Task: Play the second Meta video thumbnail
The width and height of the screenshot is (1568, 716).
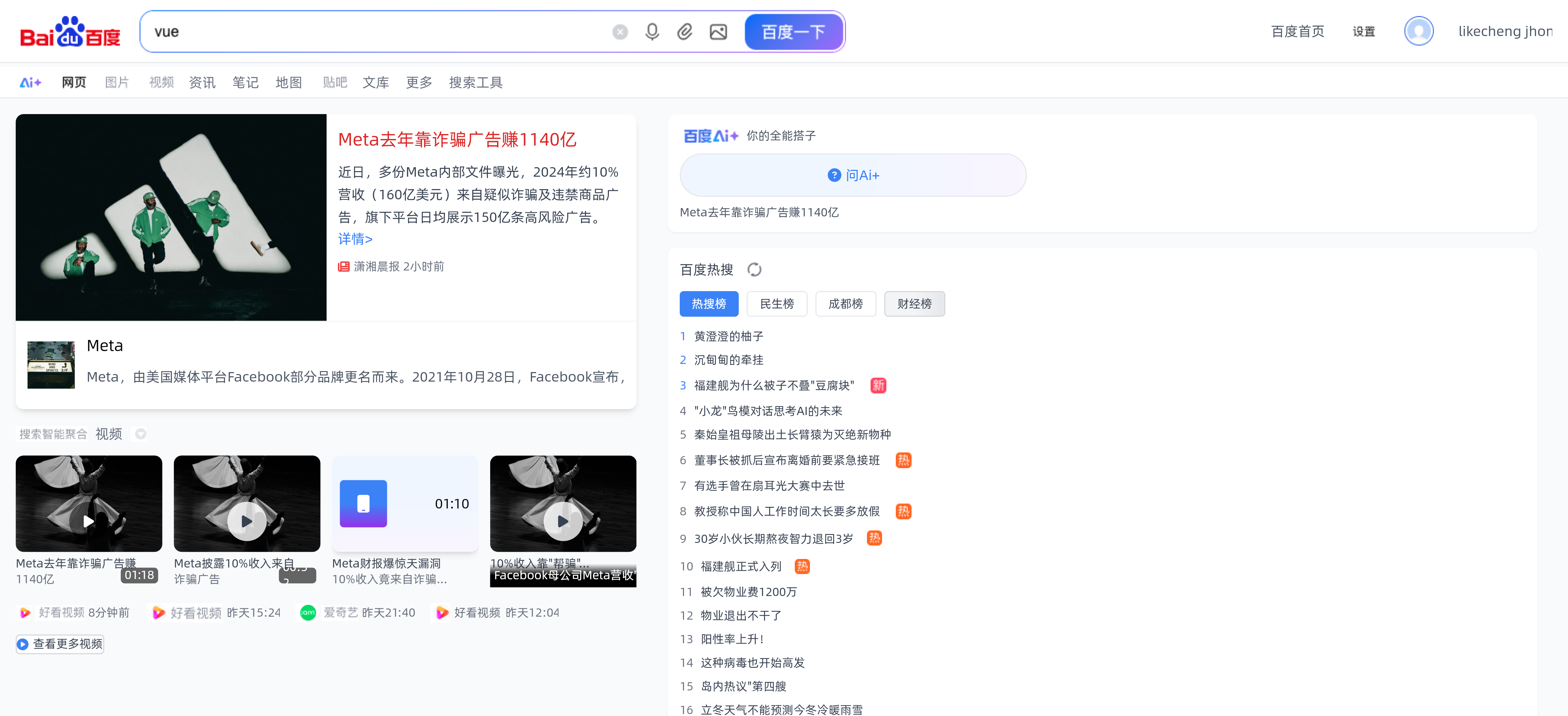Action: click(x=247, y=521)
